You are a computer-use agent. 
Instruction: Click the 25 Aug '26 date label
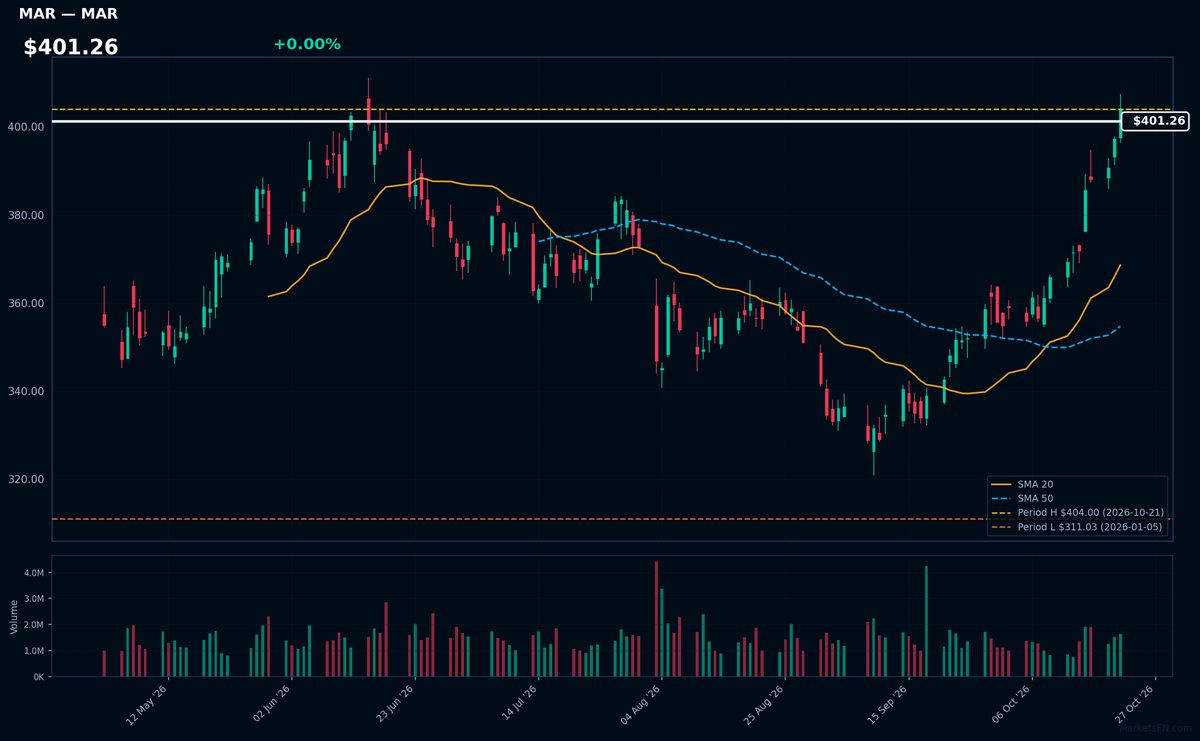coord(765,704)
